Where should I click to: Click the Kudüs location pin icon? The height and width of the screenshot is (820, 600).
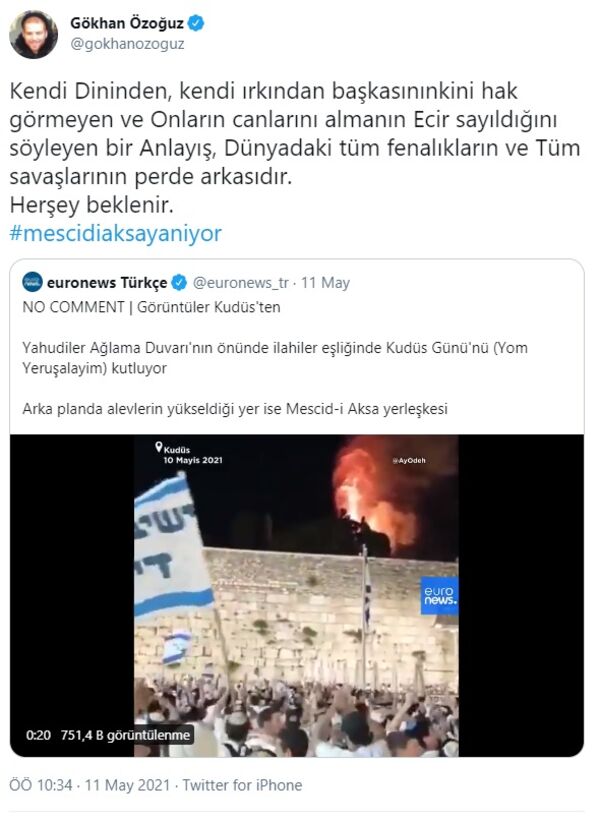(159, 447)
